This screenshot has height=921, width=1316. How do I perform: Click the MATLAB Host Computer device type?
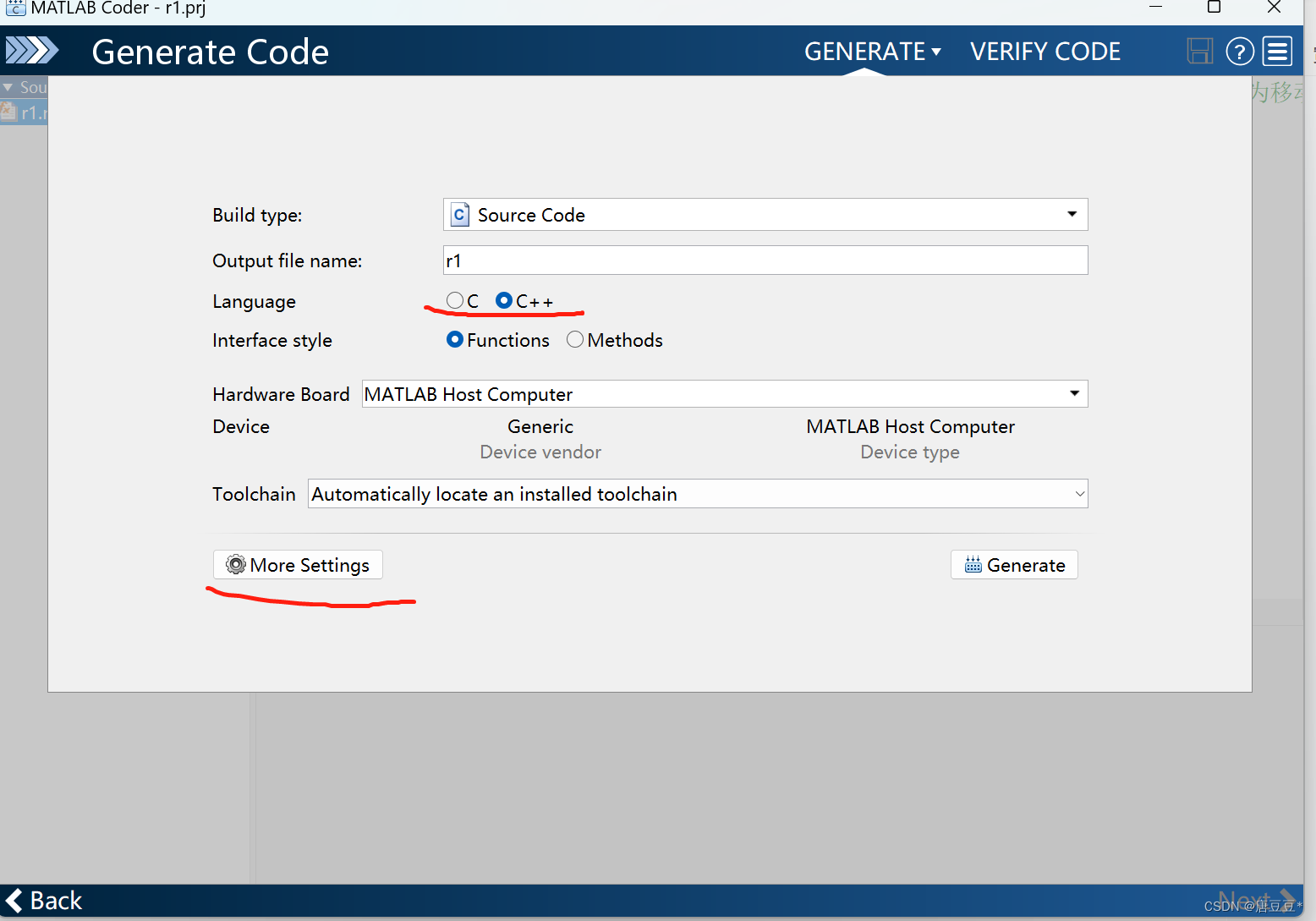click(910, 426)
